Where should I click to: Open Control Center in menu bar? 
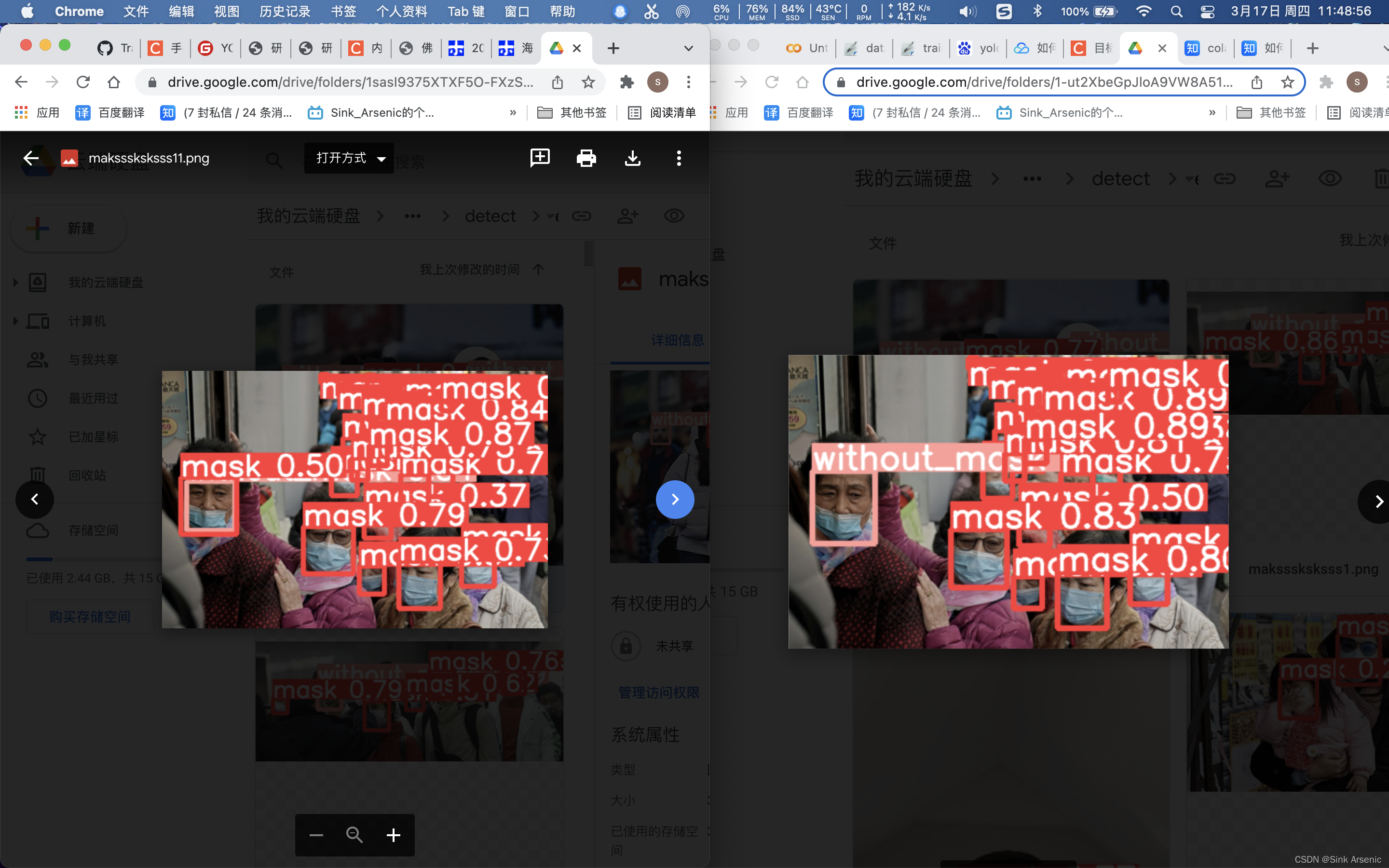pos(1208,12)
